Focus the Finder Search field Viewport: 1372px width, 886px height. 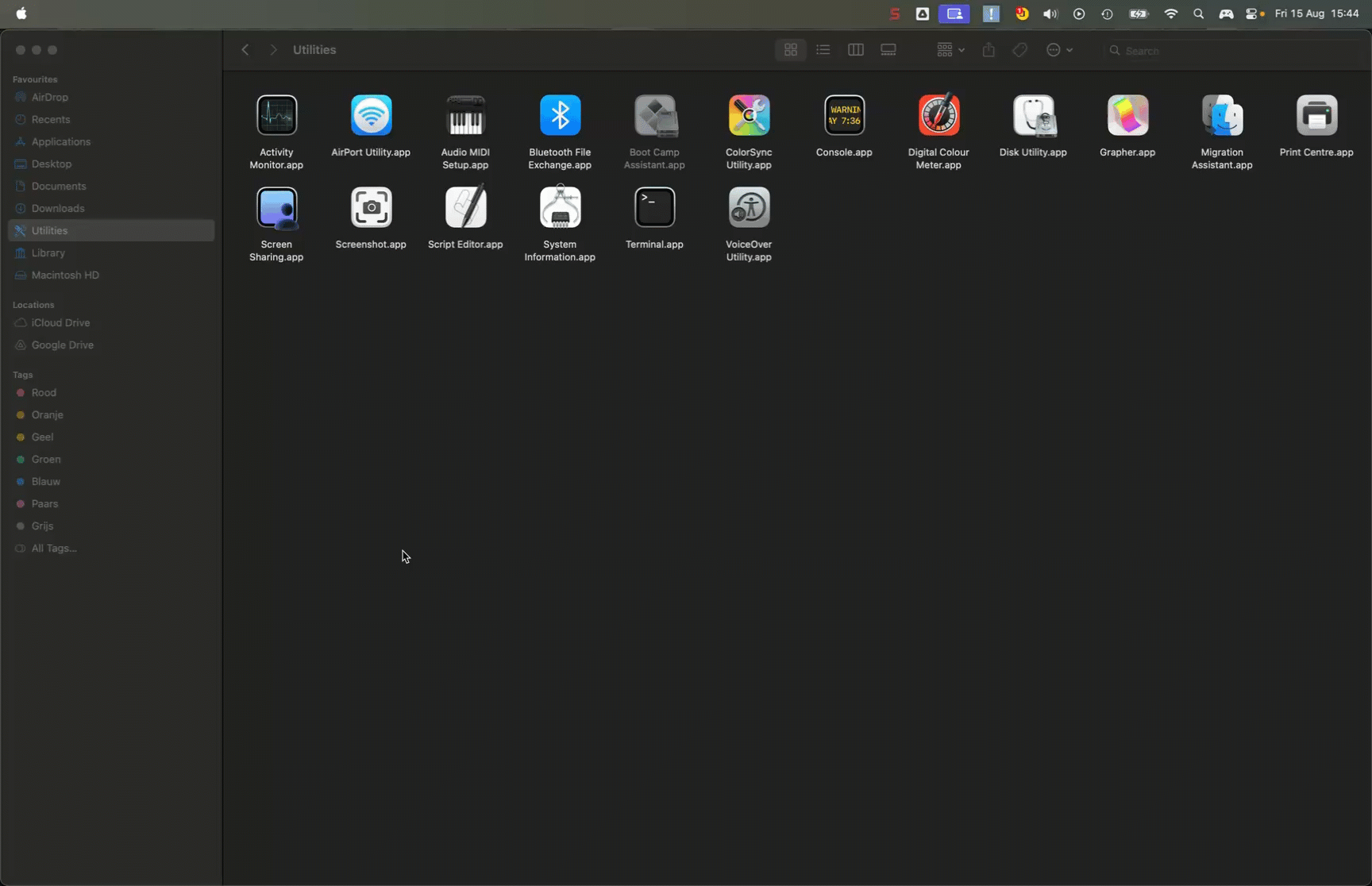(x=1233, y=51)
